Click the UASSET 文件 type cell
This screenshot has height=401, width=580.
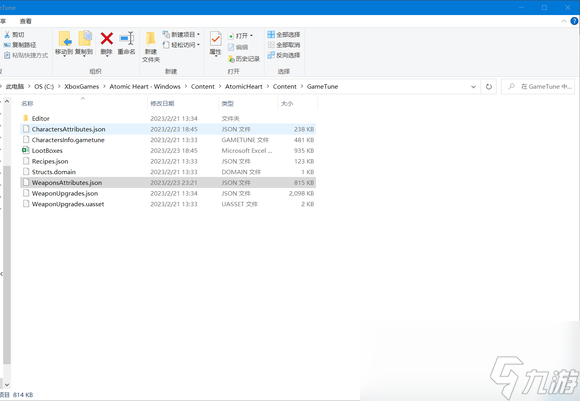239,204
